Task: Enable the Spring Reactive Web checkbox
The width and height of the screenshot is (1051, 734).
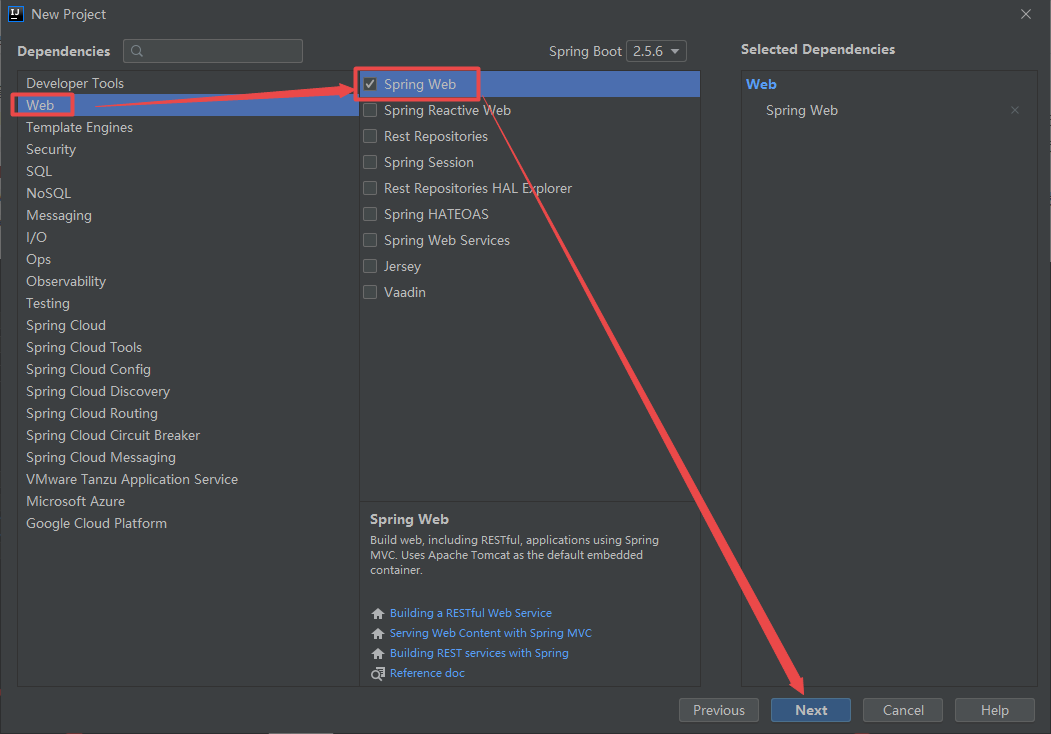Action: (x=370, y=110)
